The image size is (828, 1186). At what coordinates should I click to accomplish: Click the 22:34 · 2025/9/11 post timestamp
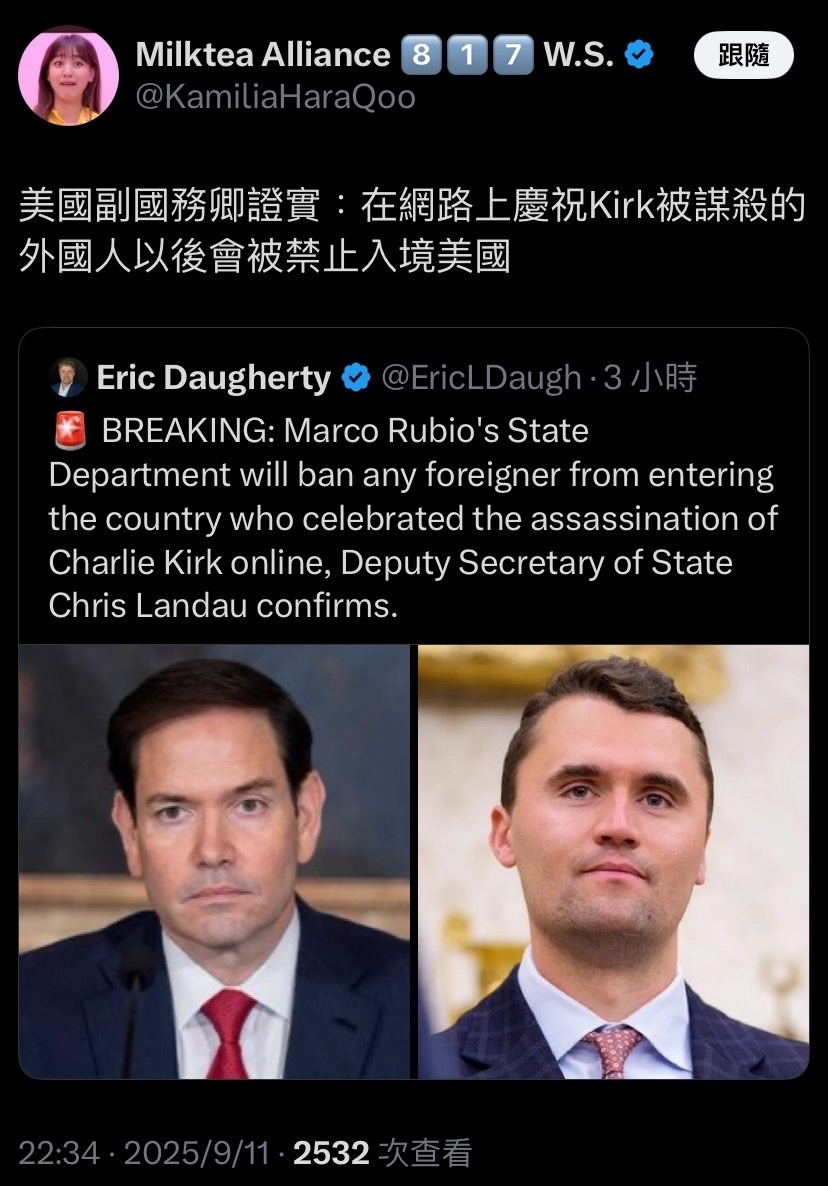pyautogui.click(x=144, y=1153)
